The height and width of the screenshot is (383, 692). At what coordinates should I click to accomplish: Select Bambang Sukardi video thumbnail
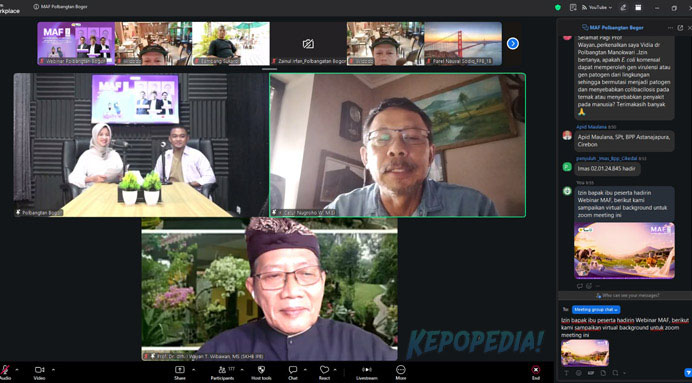coord(231,43)
